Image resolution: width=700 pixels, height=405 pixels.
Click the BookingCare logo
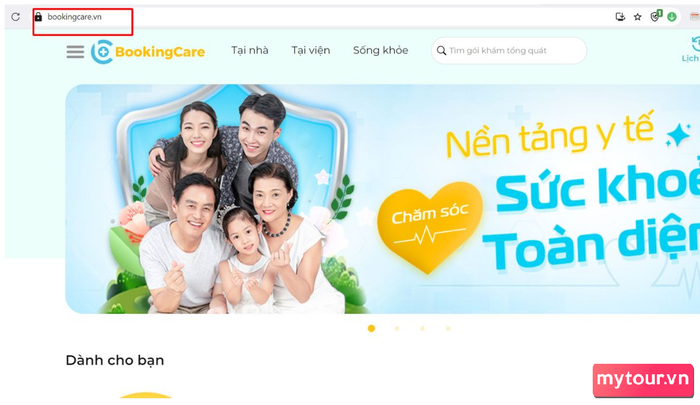point(148,52)
